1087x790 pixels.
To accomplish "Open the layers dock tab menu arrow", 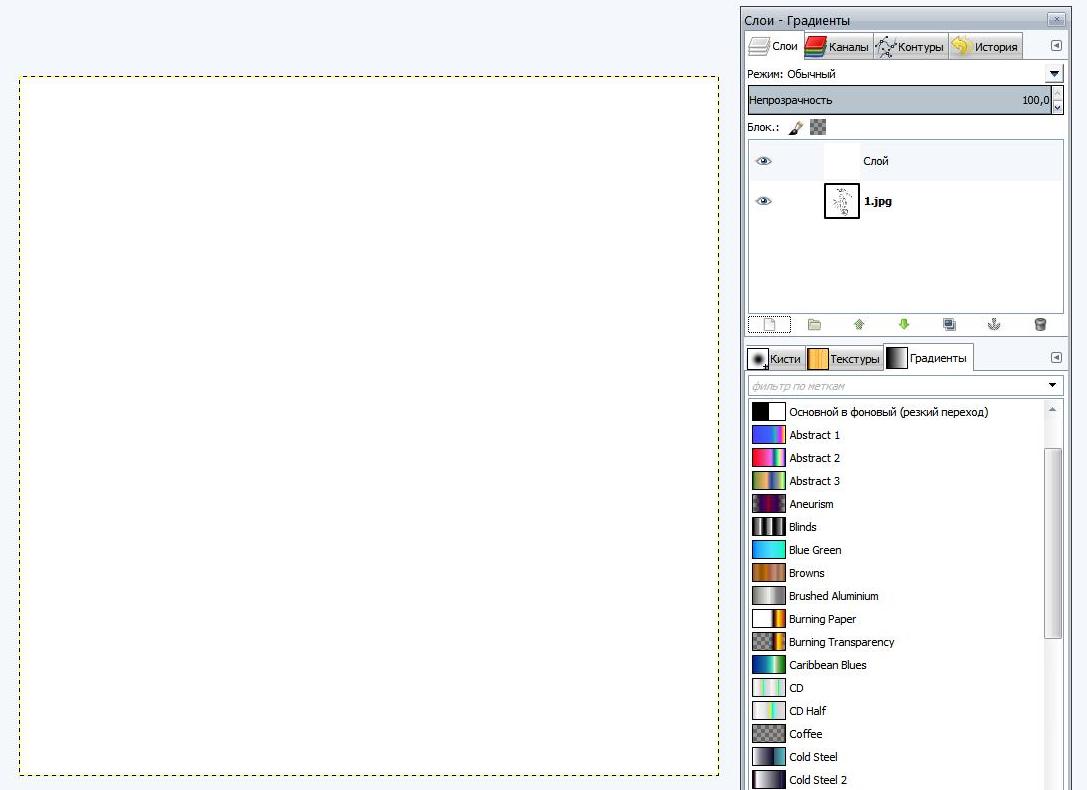I will click(1056, 46).
